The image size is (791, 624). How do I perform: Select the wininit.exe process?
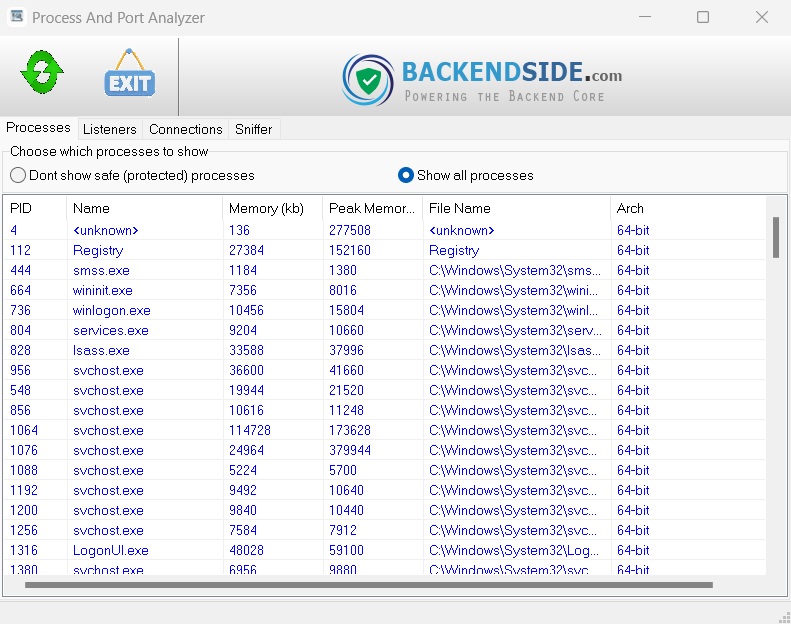[103, 291]
